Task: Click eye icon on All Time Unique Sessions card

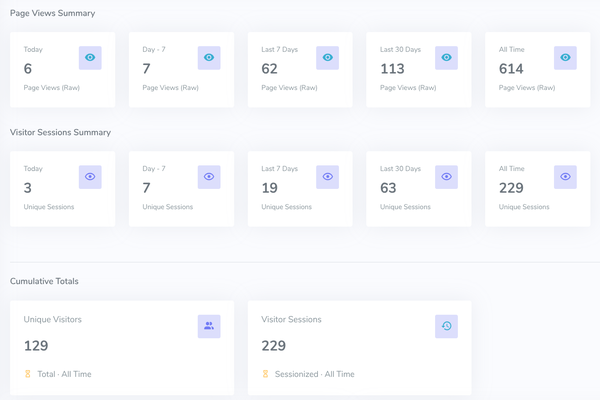Action: [565, 177]
